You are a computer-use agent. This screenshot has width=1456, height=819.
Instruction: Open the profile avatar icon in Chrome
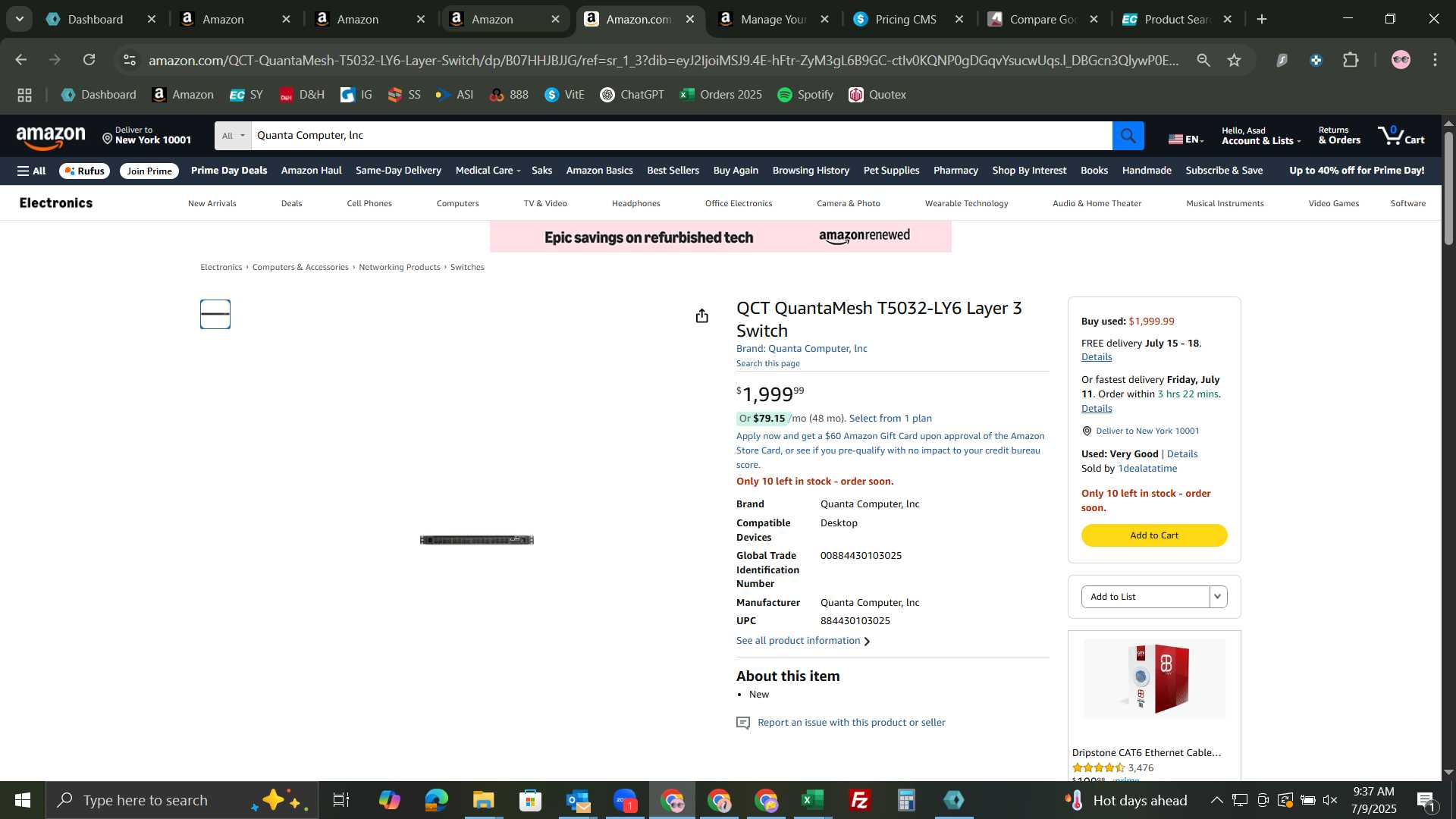1400,60
